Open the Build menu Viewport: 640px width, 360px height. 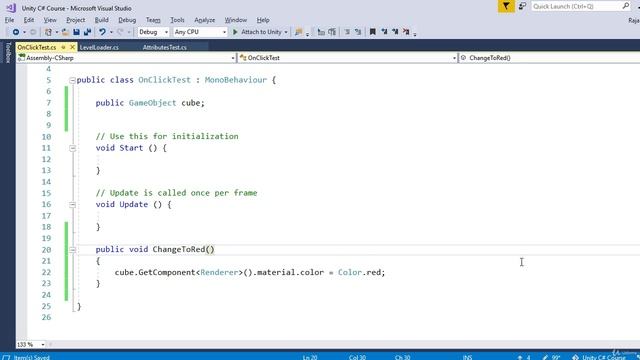click(101, 20)
